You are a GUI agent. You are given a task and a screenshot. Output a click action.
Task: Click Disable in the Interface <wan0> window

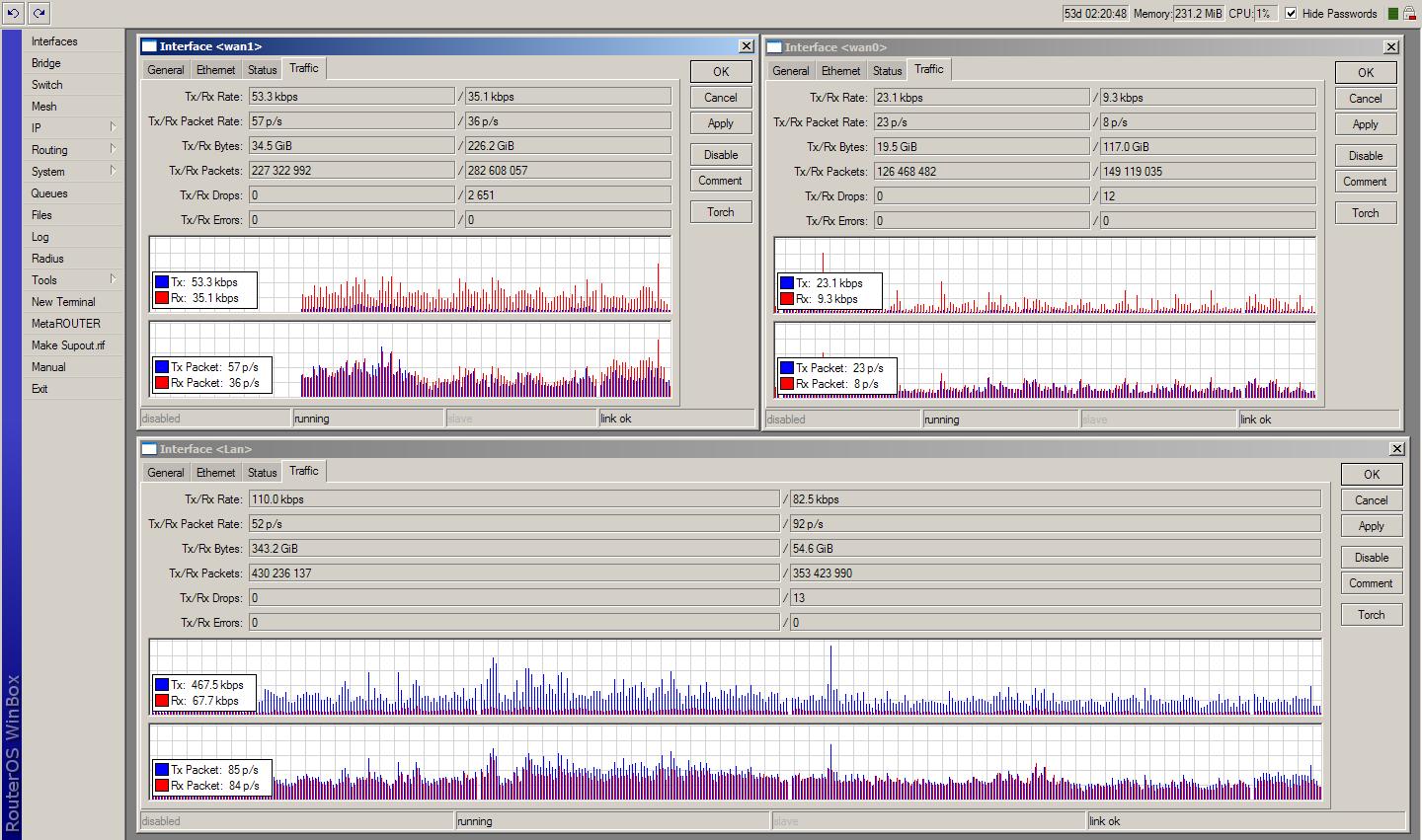(x=1365, y=155)
